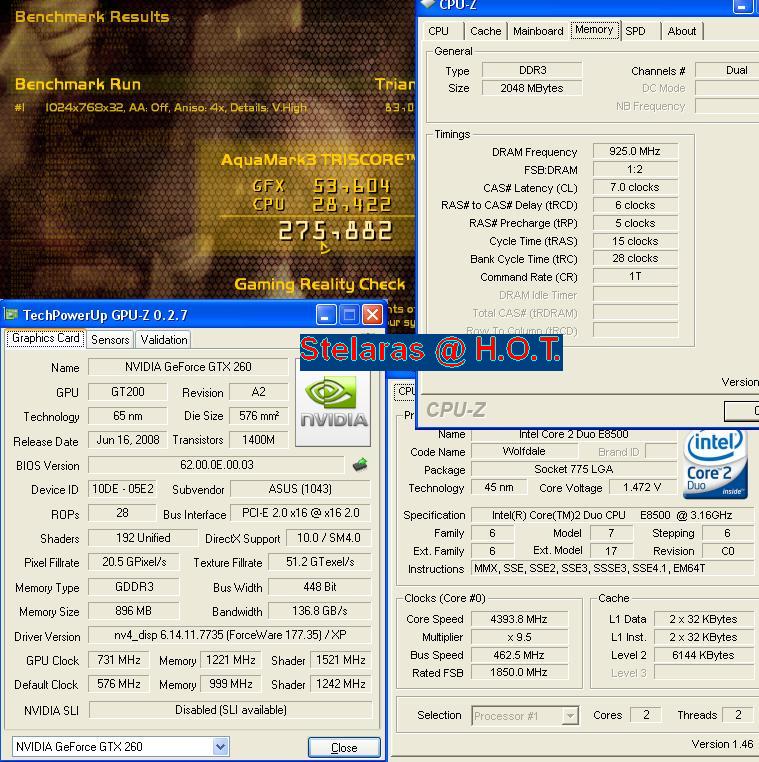
Task: Open the Mainboard tab in CPU-Z
Action: tap(538, 31)
